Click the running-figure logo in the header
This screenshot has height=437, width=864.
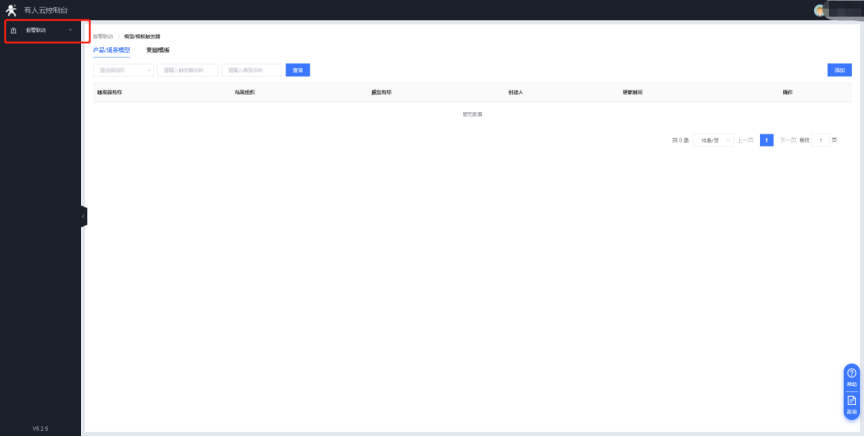coord(11,10)
